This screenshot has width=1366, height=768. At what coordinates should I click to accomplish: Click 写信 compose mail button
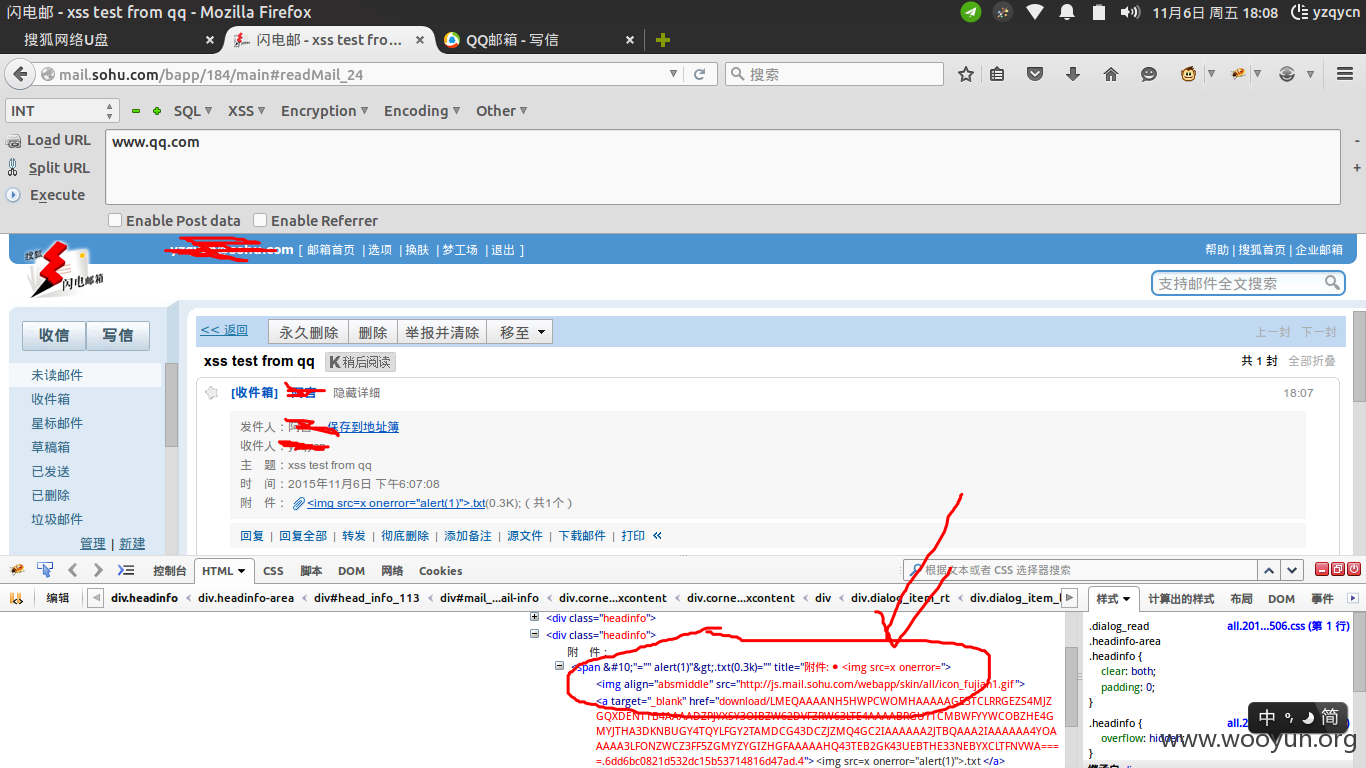117,335
